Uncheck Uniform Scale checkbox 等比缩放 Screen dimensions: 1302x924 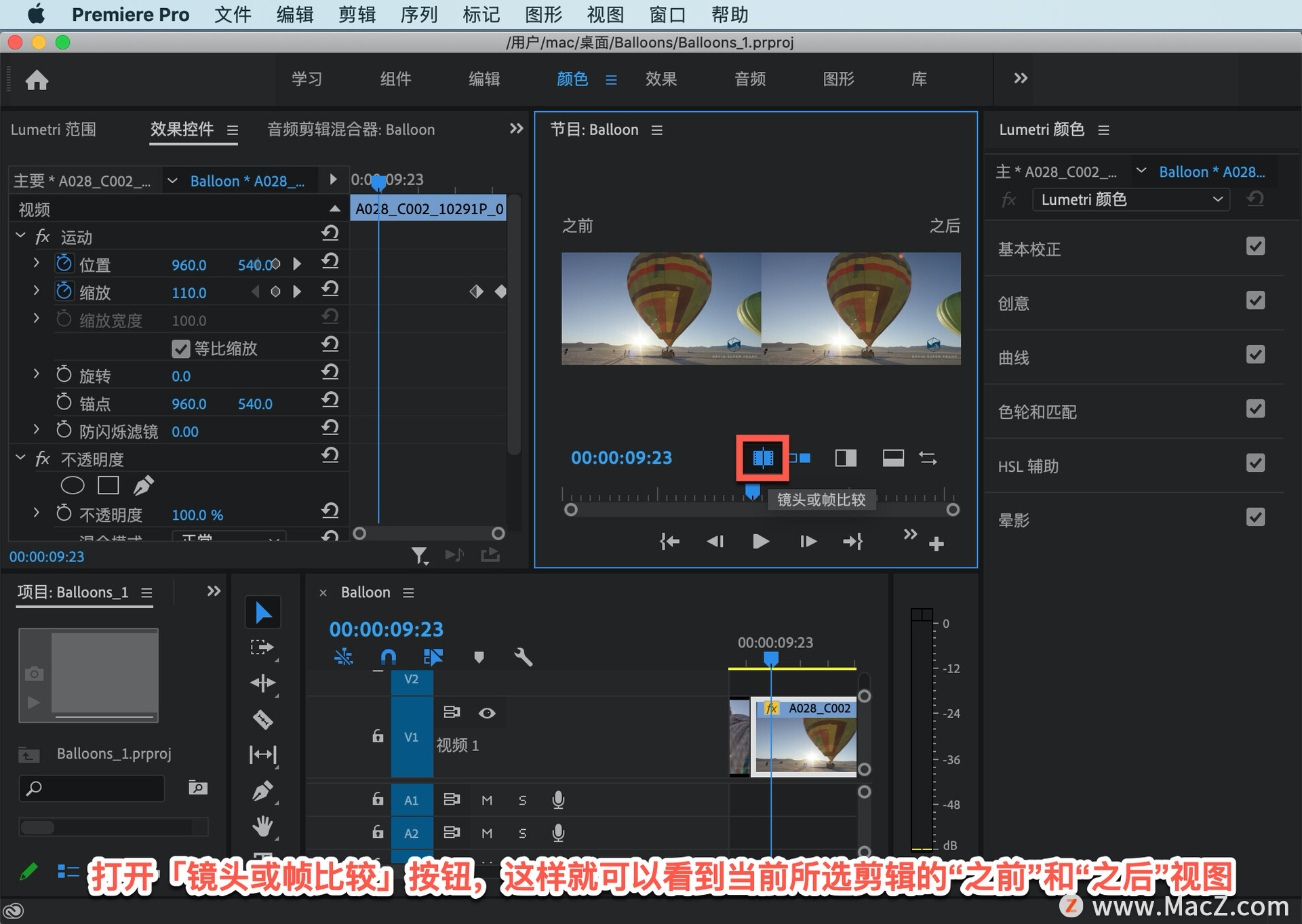coord(180,348)
